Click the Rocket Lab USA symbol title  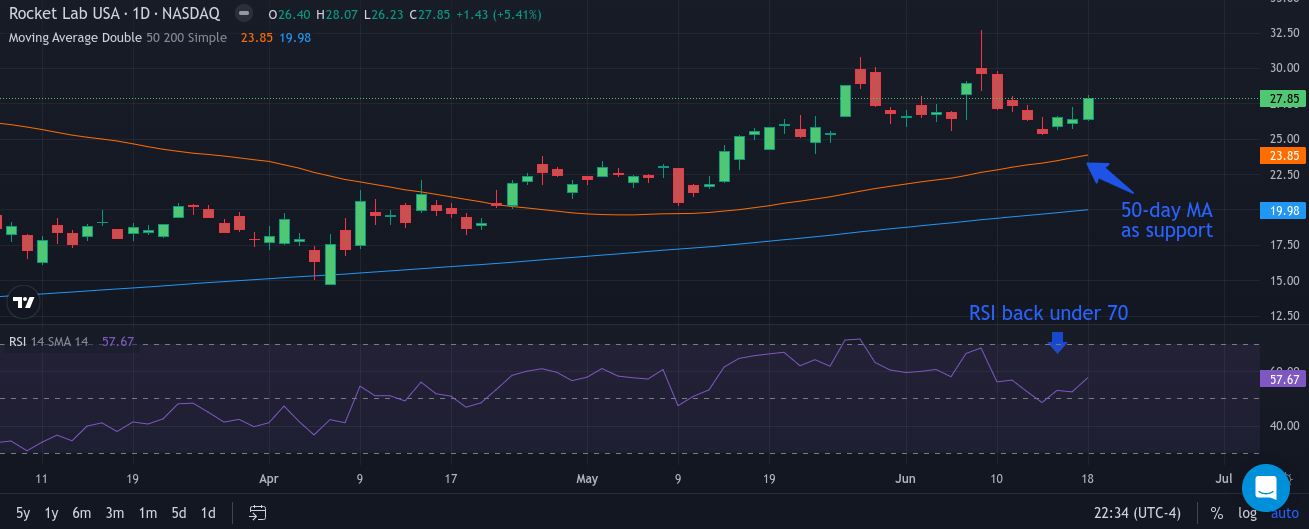pos(114,14)
